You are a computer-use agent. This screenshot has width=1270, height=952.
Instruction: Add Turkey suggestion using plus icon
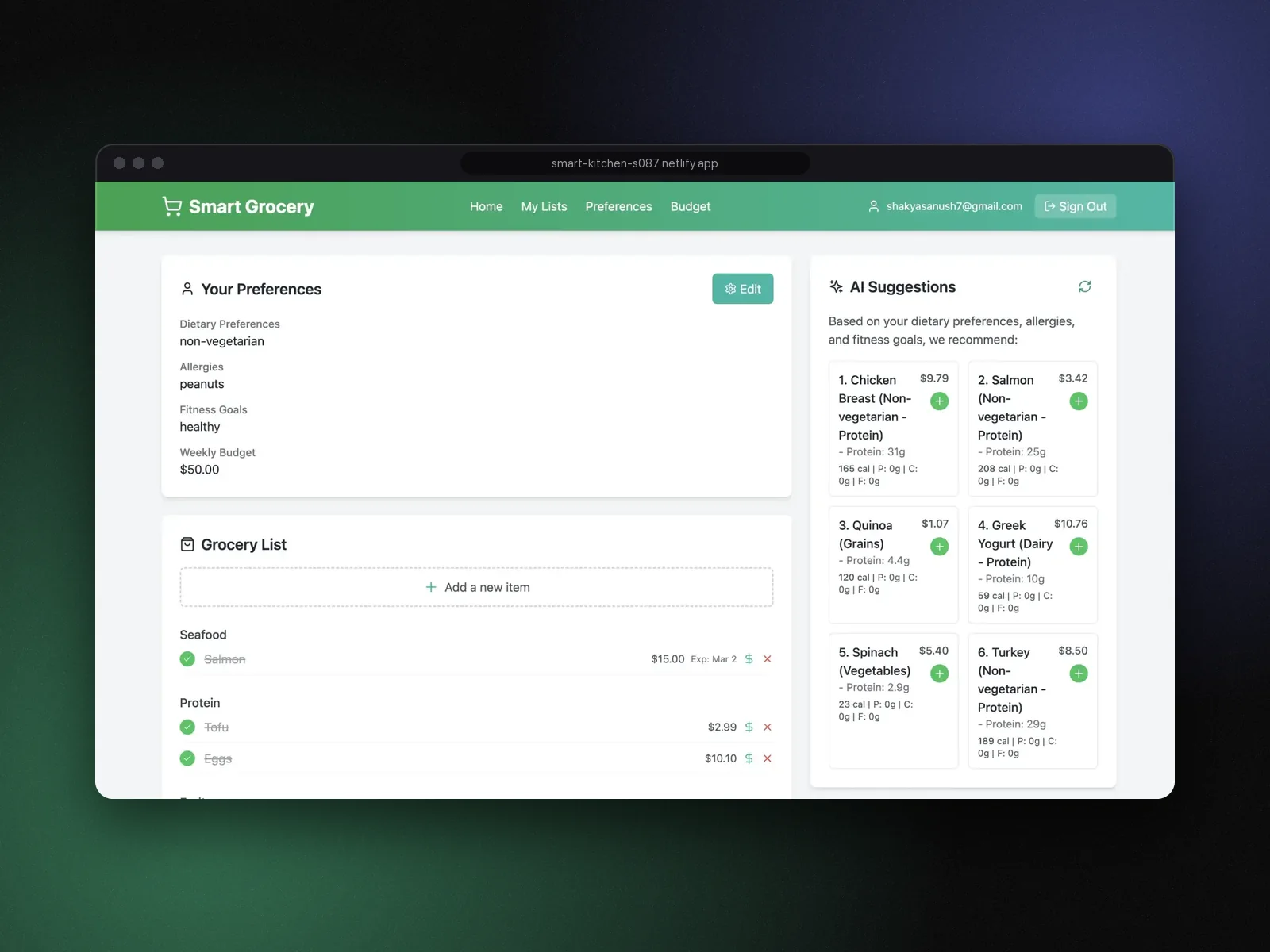(x=1079, y=674)
